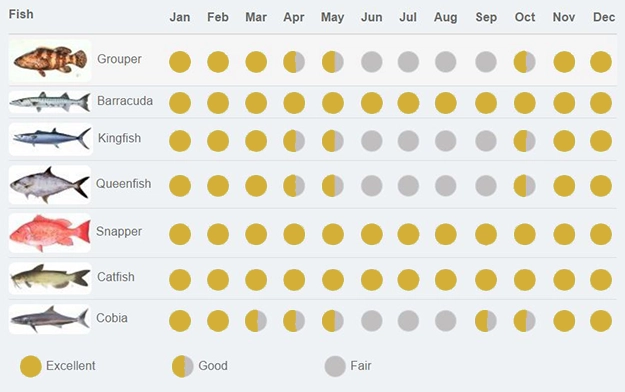Click Queenfish's October half-filled dot
The height and width of the screenshot is (392, 625).
tap(525, 186)
